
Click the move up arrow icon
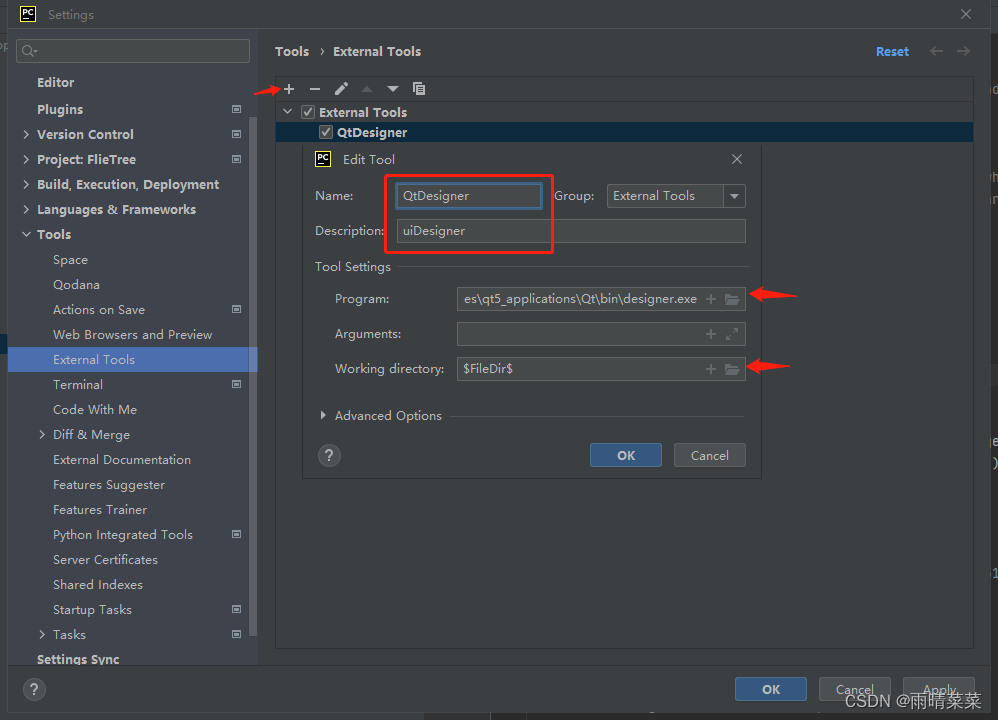click(x=367, y=89)
